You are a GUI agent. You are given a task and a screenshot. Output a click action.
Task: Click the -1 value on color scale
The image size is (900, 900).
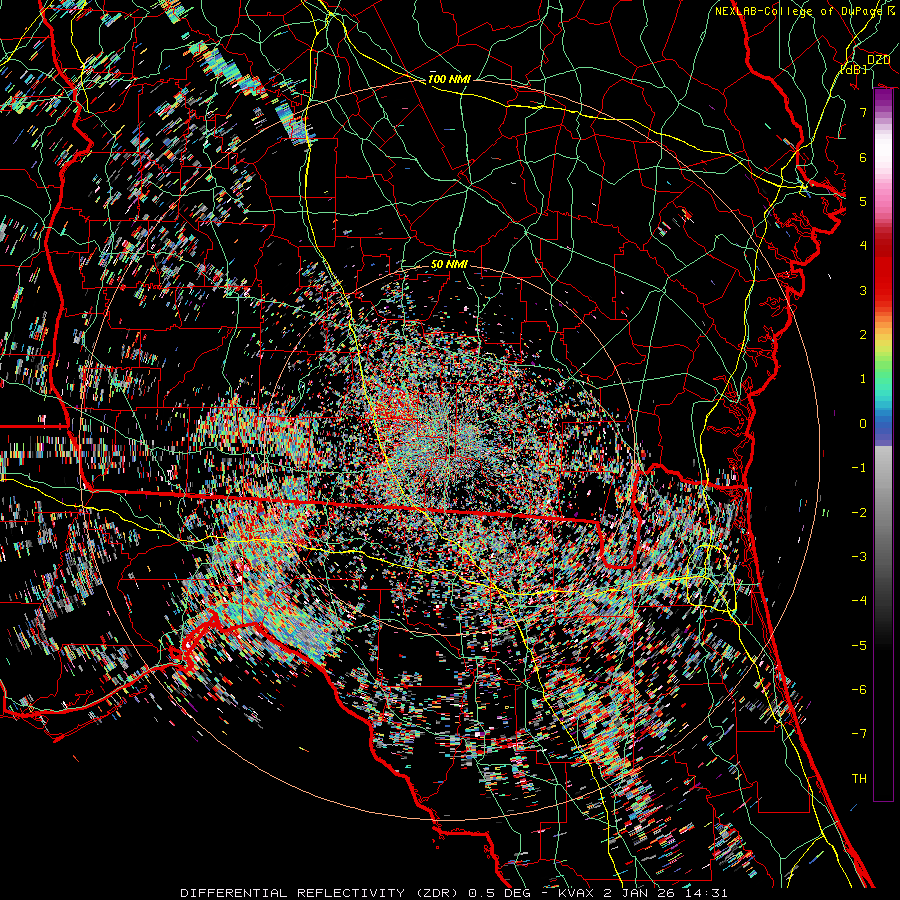(x=859, y=467)
